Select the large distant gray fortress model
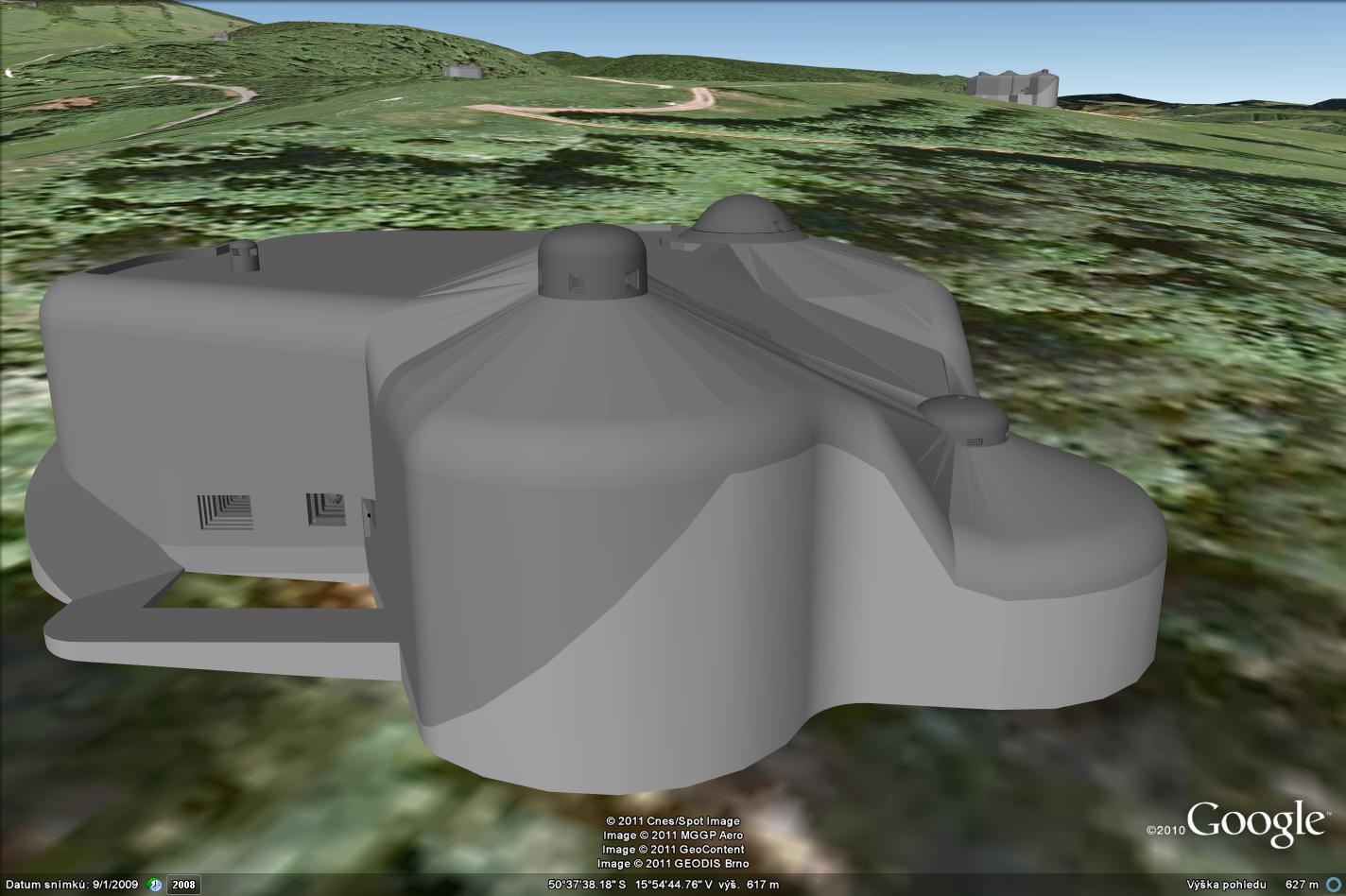This screenshot has width=1346, height=896. [1012, 86]
